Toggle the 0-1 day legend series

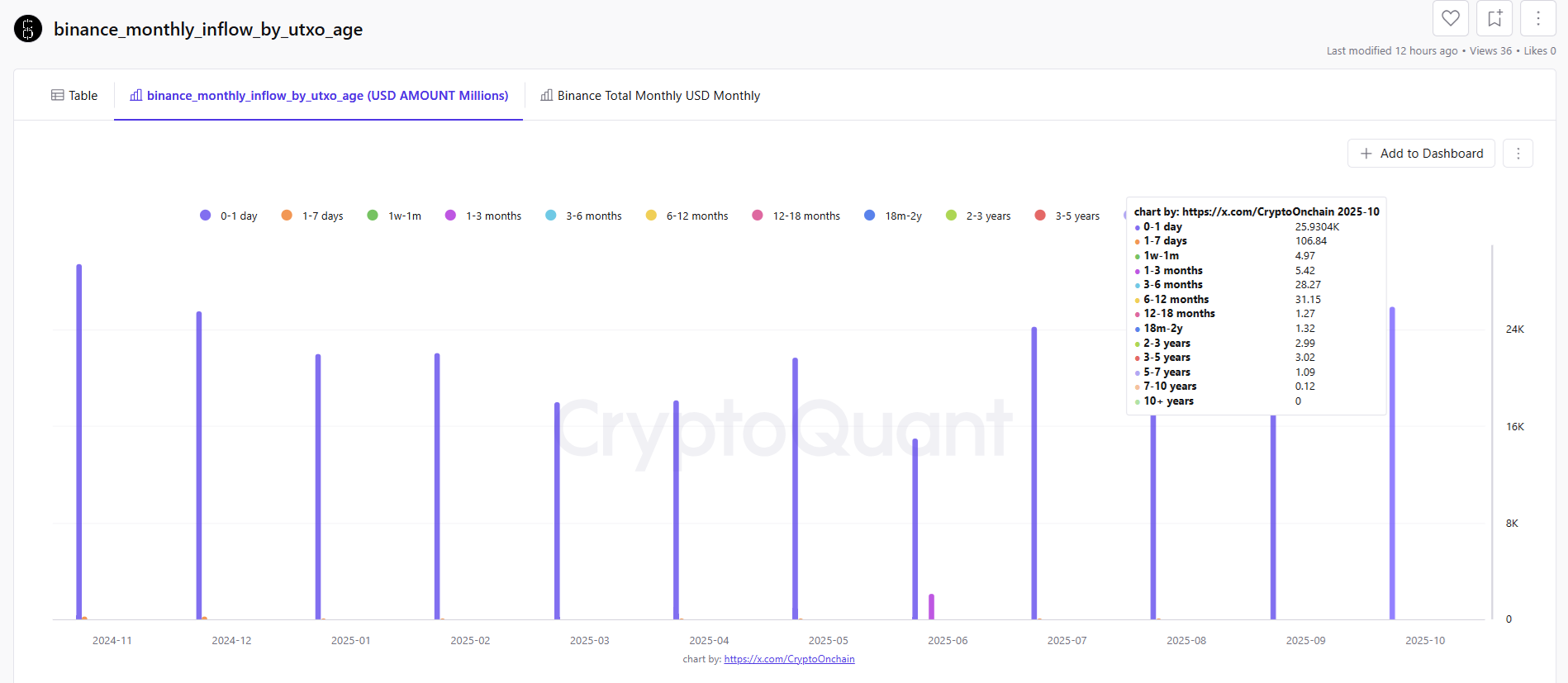pyautogui.click(x=229, y=216)
